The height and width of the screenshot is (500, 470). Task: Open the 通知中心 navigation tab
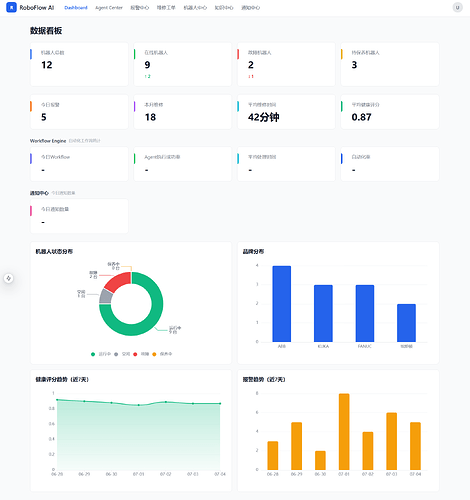coord(250,8)
